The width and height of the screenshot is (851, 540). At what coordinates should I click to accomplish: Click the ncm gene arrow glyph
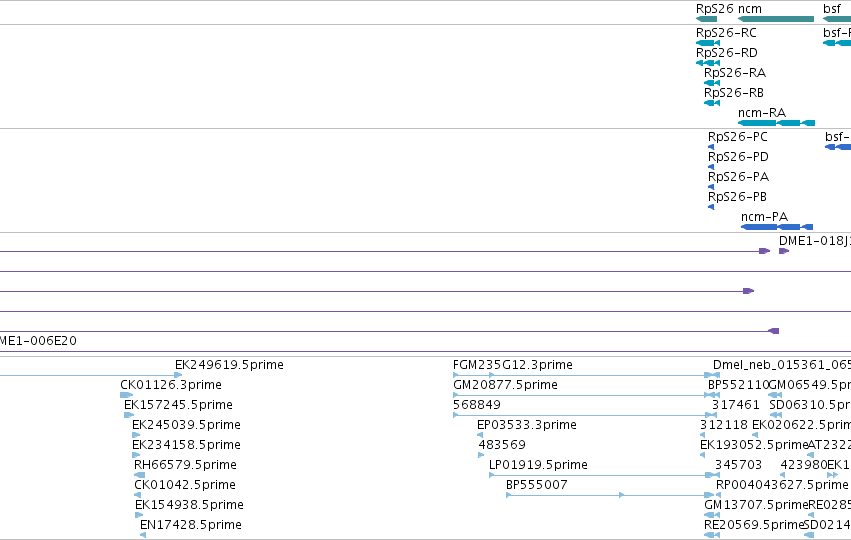click(776, 19)
